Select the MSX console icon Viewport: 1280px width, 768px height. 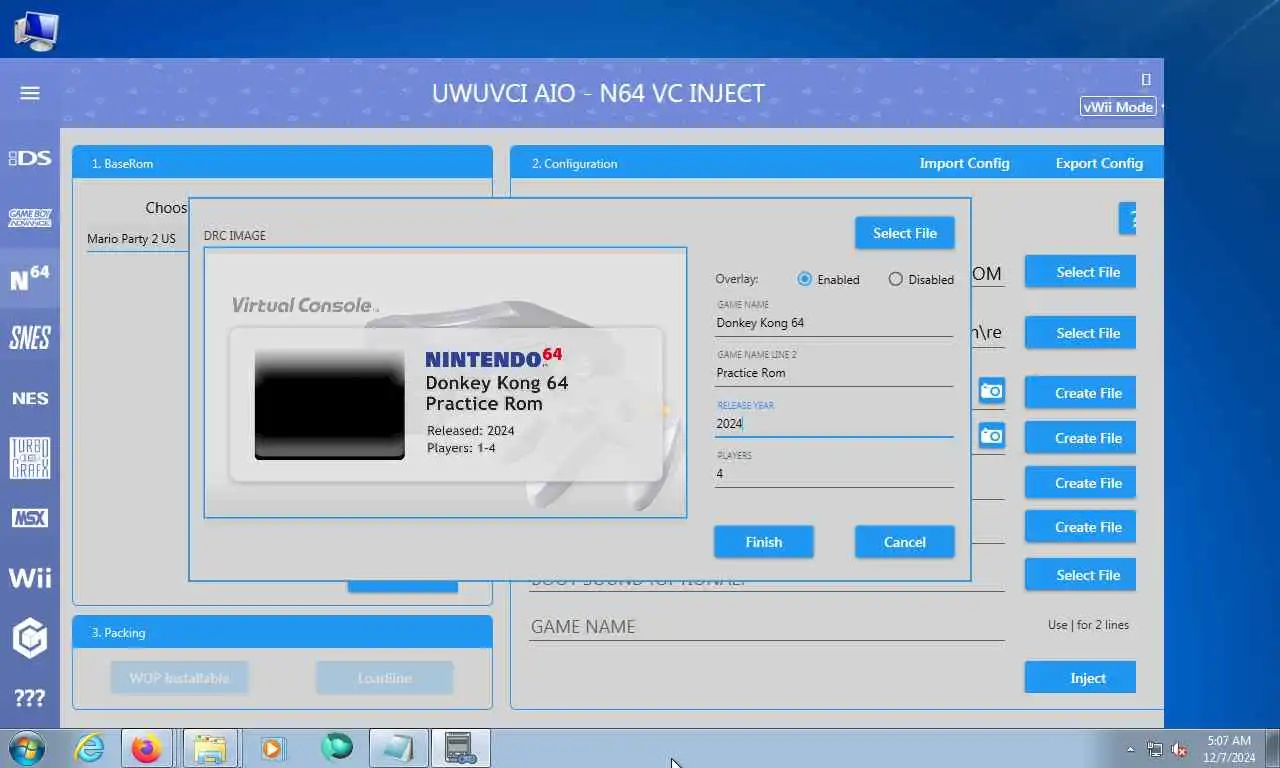point(30,518)
